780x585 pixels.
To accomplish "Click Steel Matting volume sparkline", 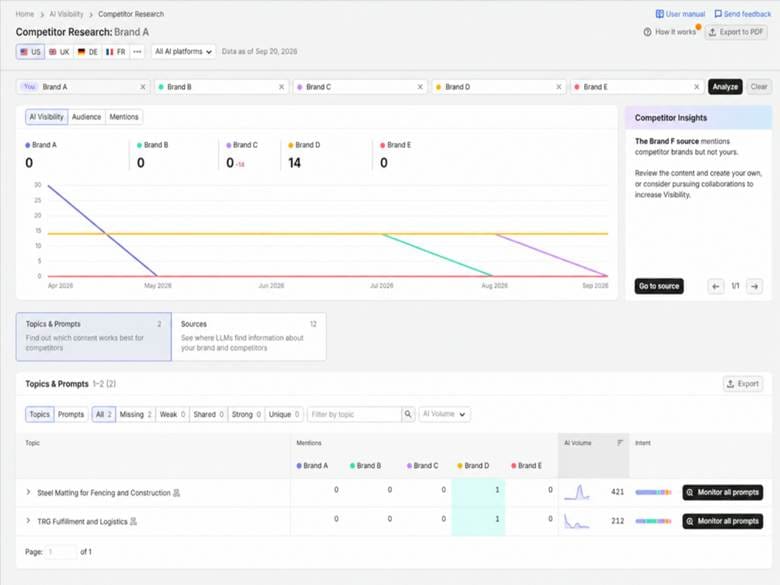I will click(577, 492).
